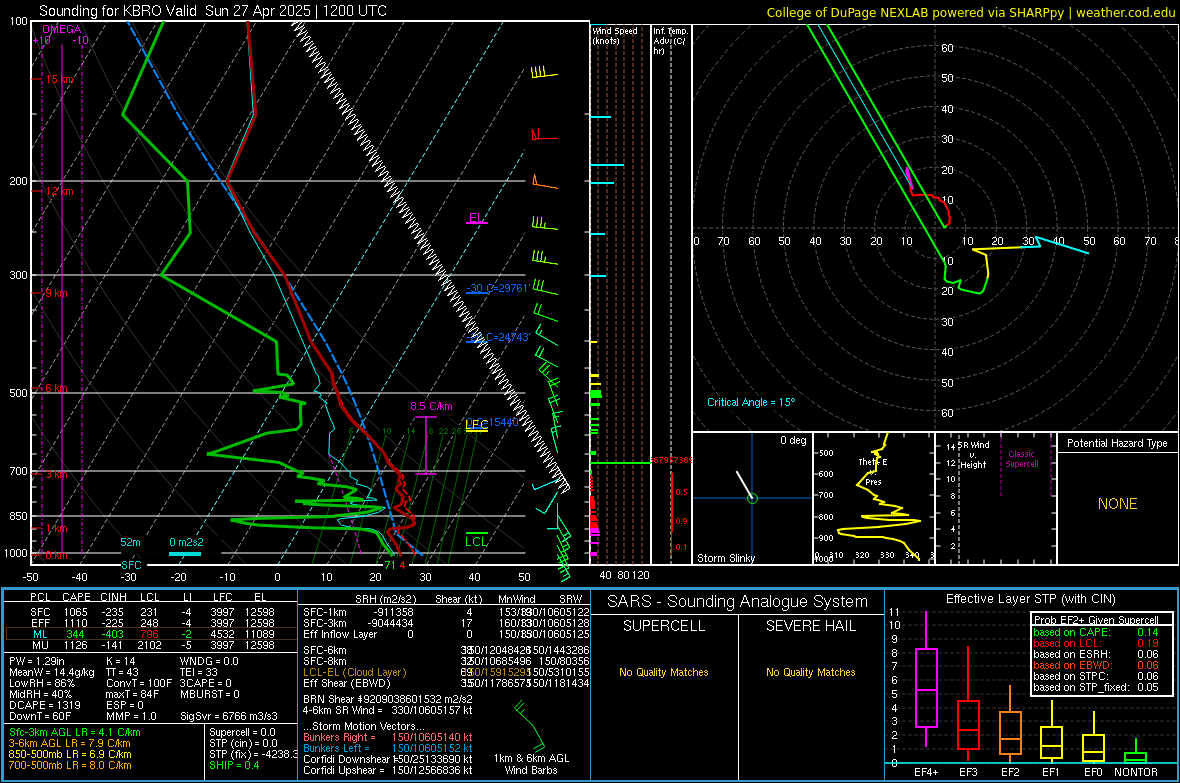
Task: Click the '0 m2s2' helicity label
Action: (x=186, y=542)
